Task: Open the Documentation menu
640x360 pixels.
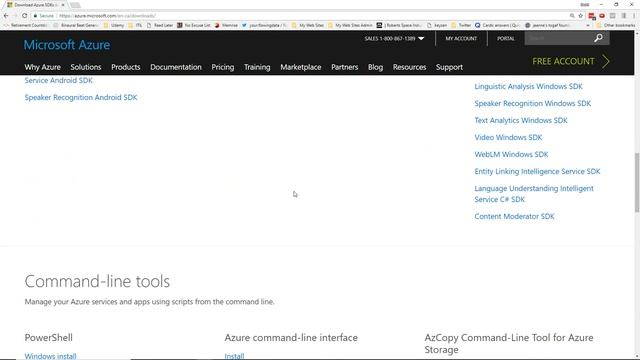Action: click(x=176, y=67)
